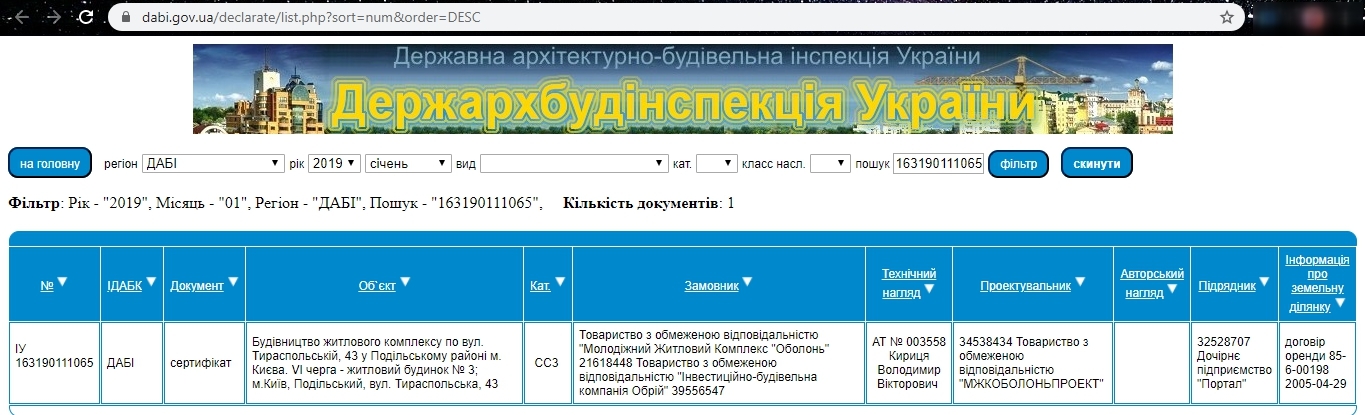1365x415 pixels.
Task: Go forward with the browser forward arrow
Action: [x=54, y=17]
